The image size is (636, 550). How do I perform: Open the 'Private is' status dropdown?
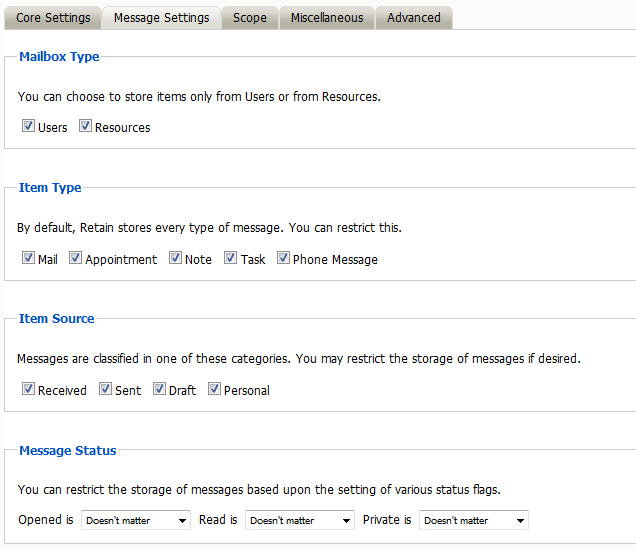[474, 520]
